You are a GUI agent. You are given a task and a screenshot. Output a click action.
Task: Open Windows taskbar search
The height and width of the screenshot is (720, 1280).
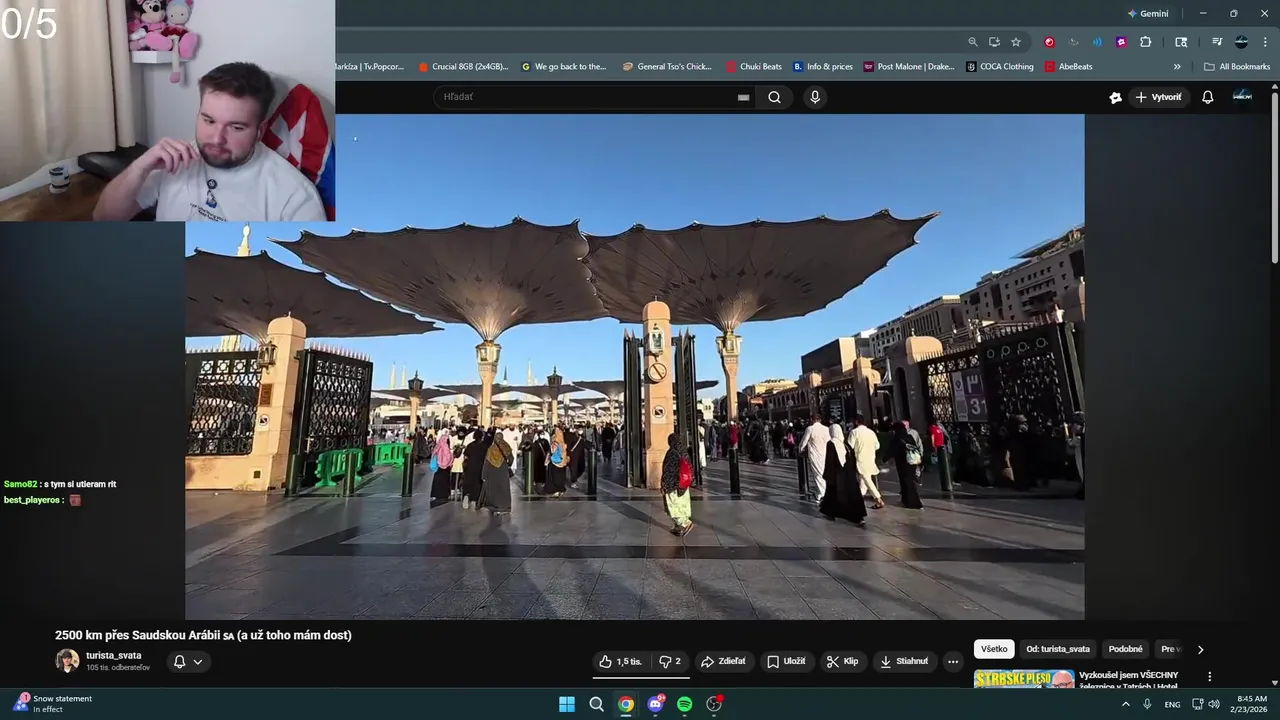tap(596, 704)
